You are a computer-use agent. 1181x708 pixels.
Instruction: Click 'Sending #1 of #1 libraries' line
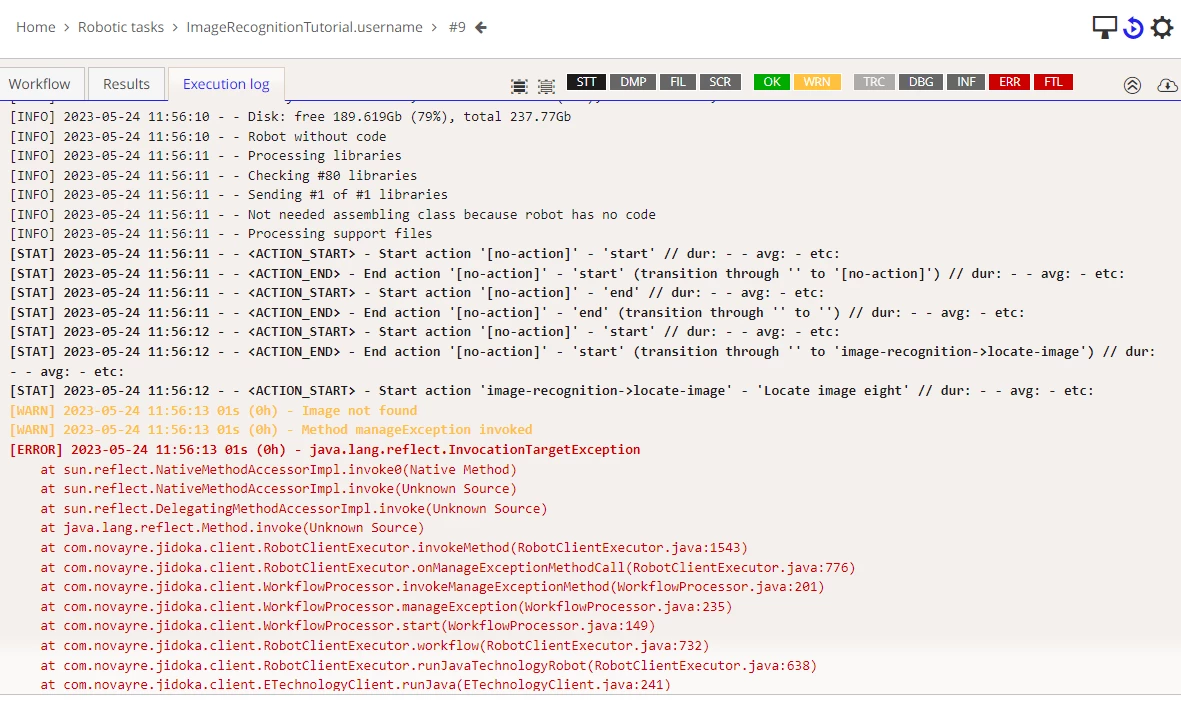[x=228, y=194]
